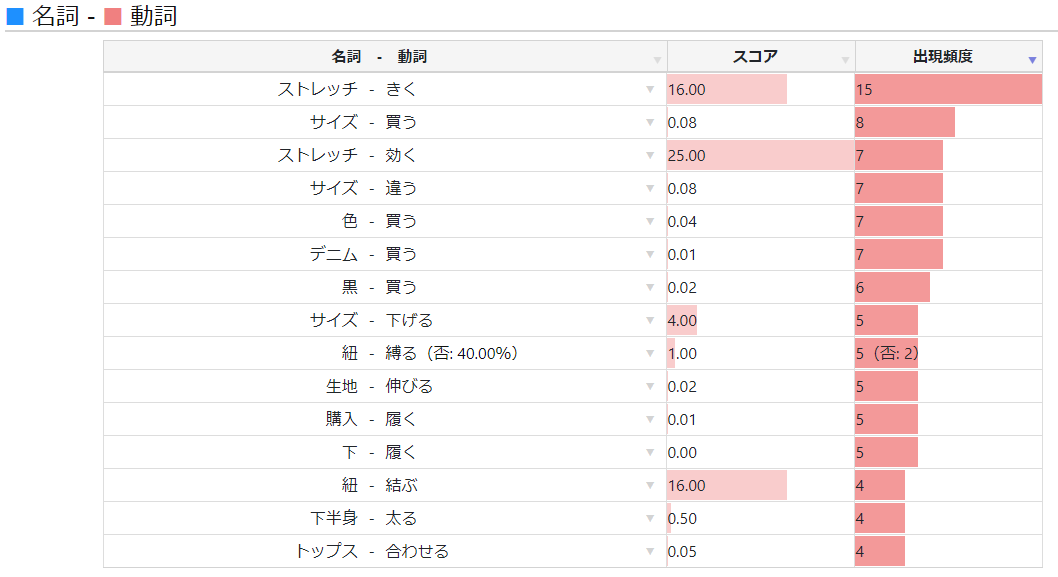
Task: Click the frequency bar showing 15
Action: tap(948, 89)
